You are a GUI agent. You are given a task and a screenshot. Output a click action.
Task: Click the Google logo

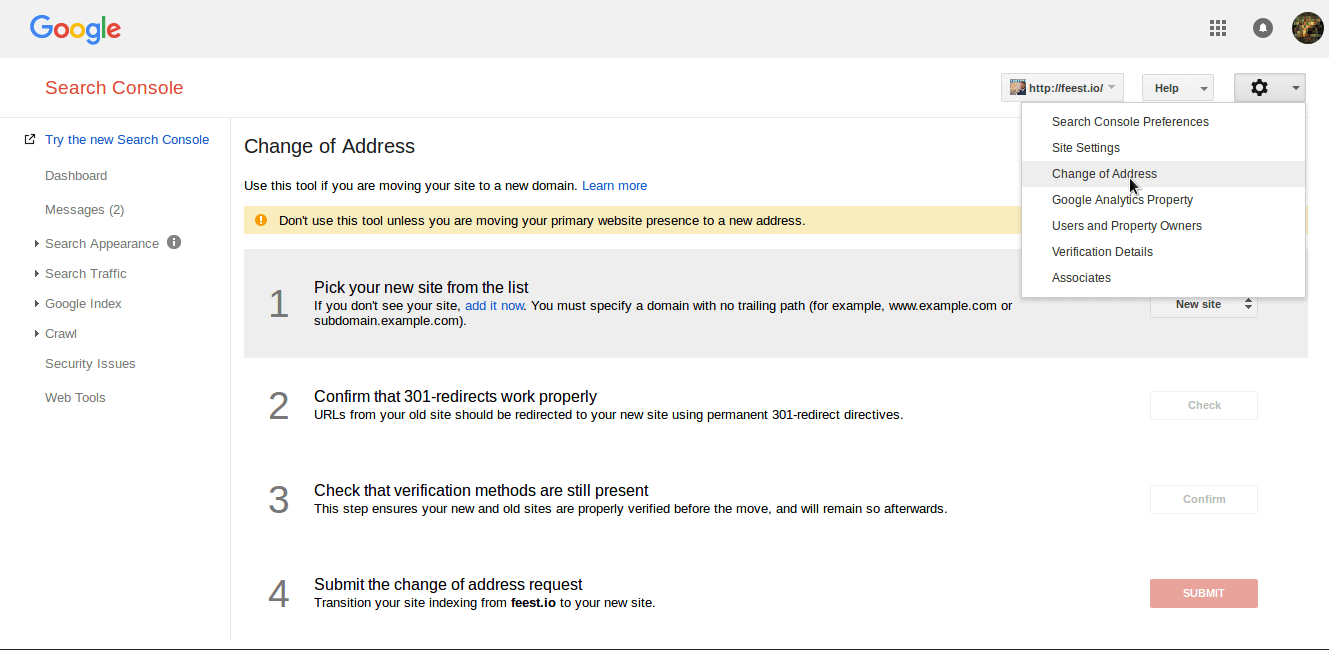point(75,29)
